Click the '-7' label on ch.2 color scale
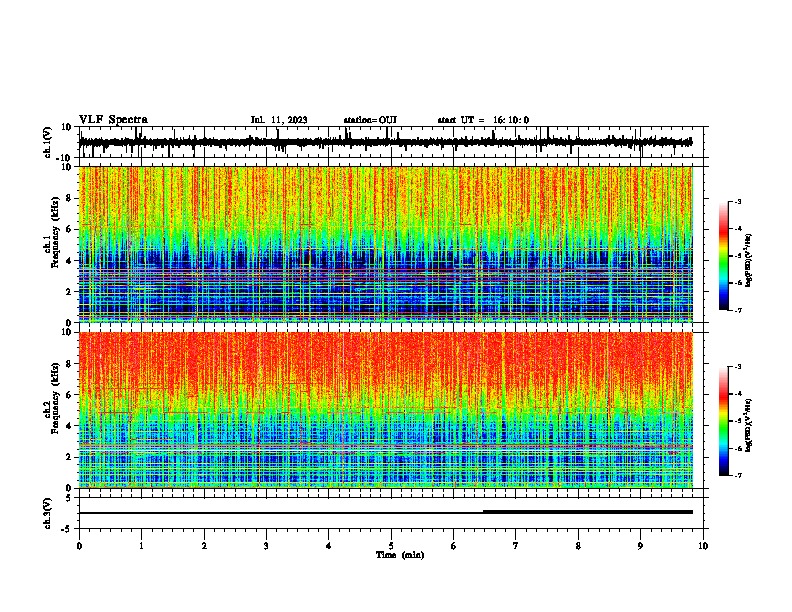This screenshot has height=612, width=792. (737, 475)
